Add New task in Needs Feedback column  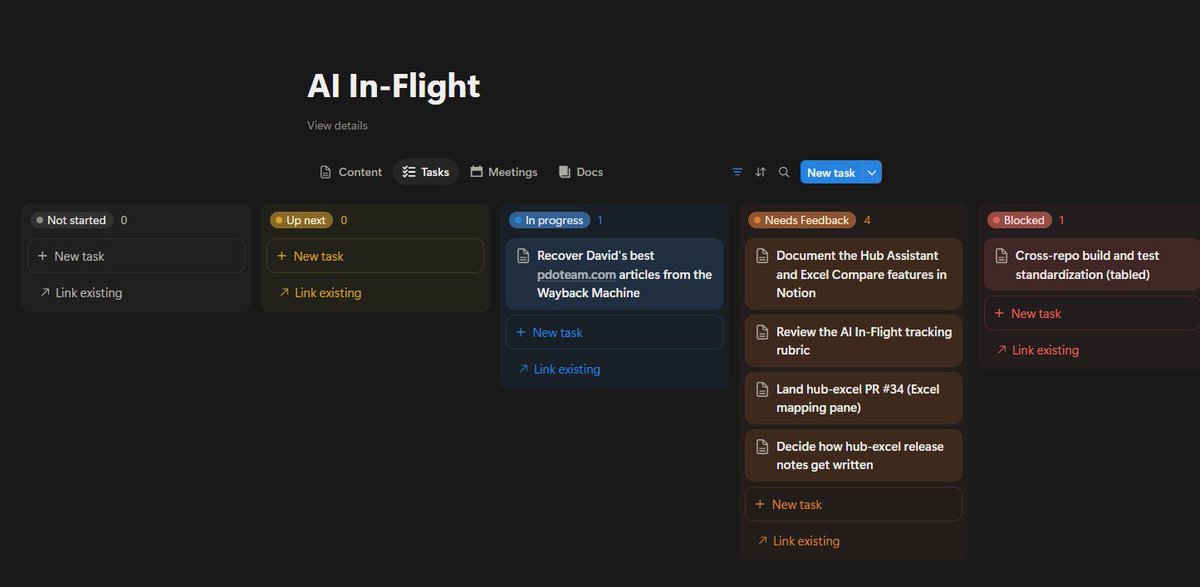853,504
